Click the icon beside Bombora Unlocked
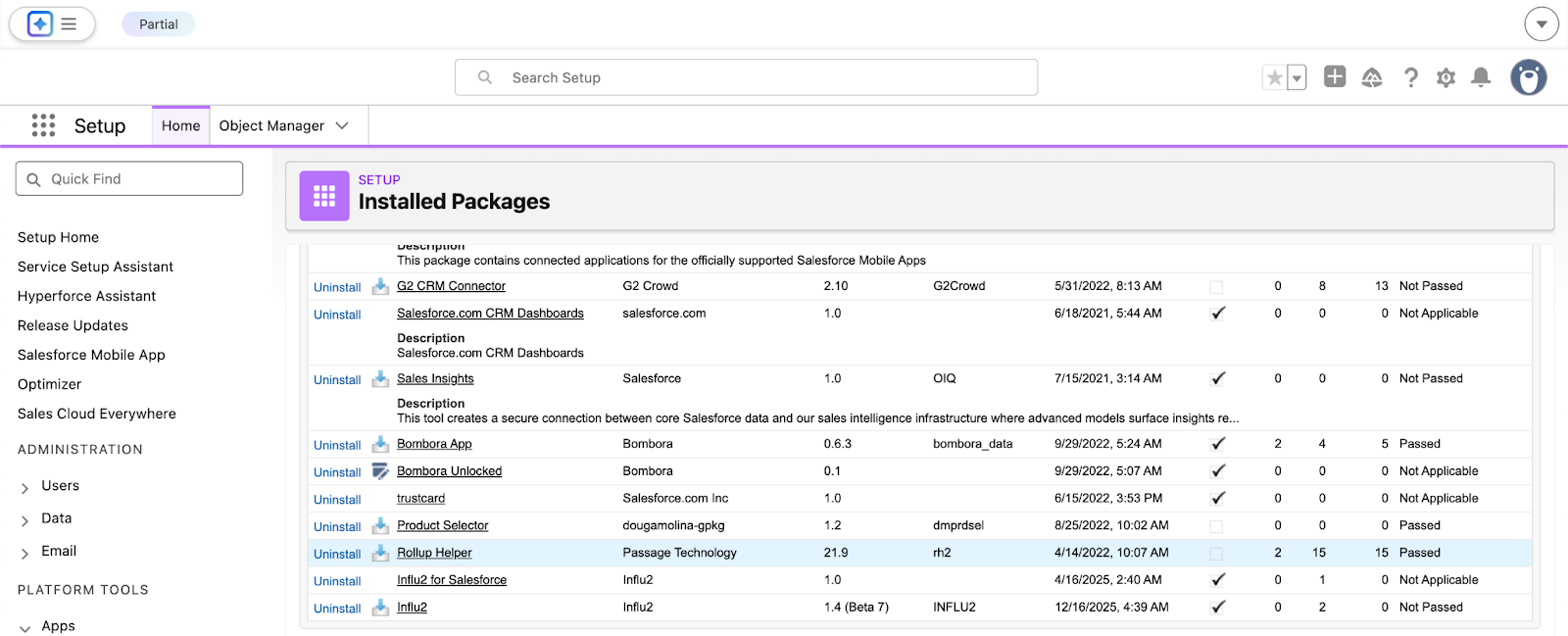 pyautogui.click(x=380, y=471)
